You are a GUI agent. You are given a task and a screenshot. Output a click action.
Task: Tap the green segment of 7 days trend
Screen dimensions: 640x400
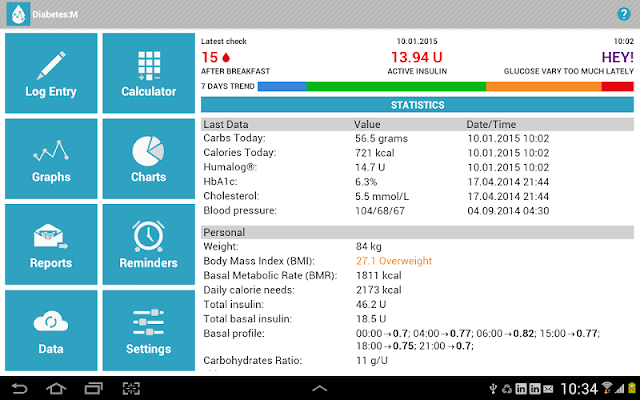(x=396, y=87)
